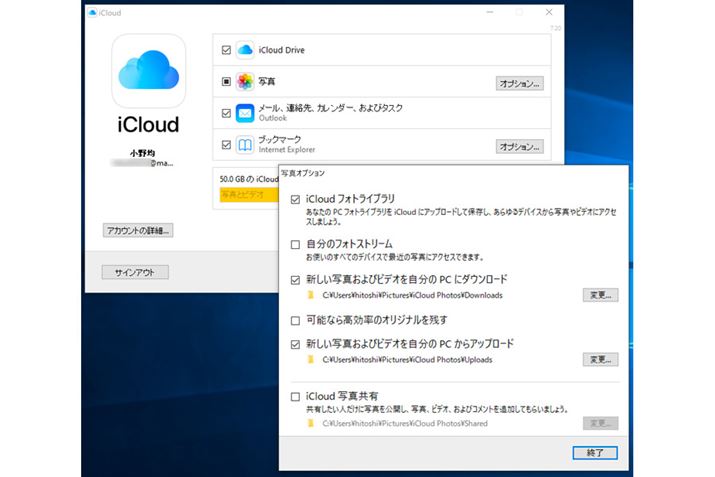Minimize the iCloud window
Image resolution: width=715 pixels, height=477 pixels.
[490, 12]
